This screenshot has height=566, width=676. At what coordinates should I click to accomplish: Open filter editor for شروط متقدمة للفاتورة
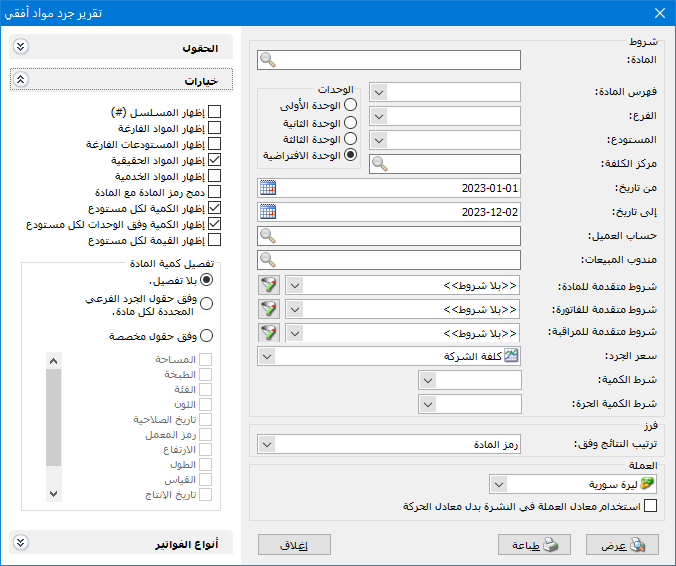point(269,309)
